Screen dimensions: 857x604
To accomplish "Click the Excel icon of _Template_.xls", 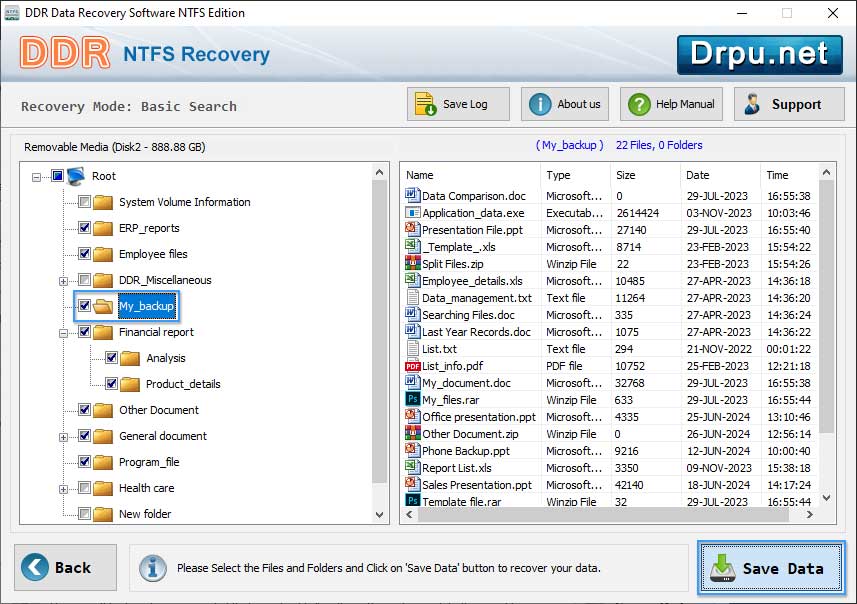I will [x=412, y=246].
